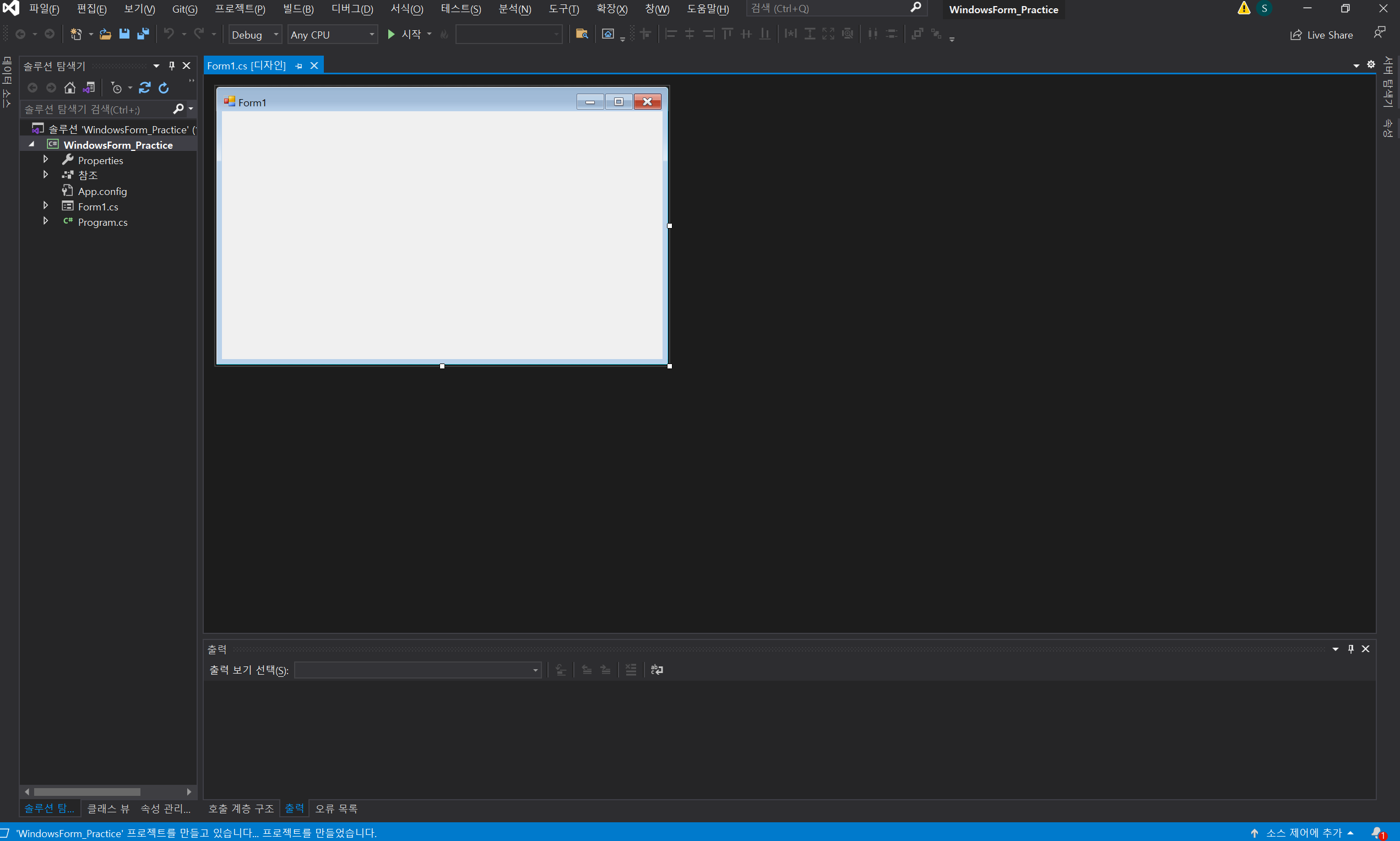Click the 시작 run button
Image resolution: width=1400 pixels, height=841 pixels.
coord(405,35)
